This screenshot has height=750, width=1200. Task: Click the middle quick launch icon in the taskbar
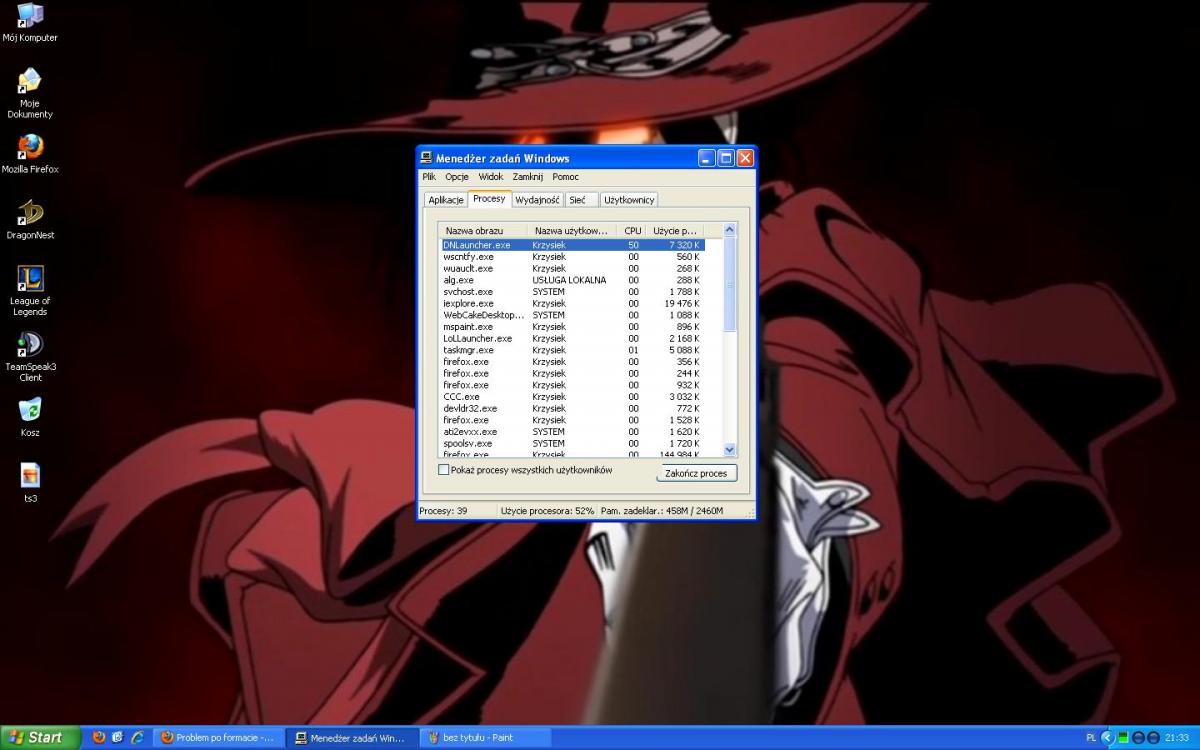[118, 737]
